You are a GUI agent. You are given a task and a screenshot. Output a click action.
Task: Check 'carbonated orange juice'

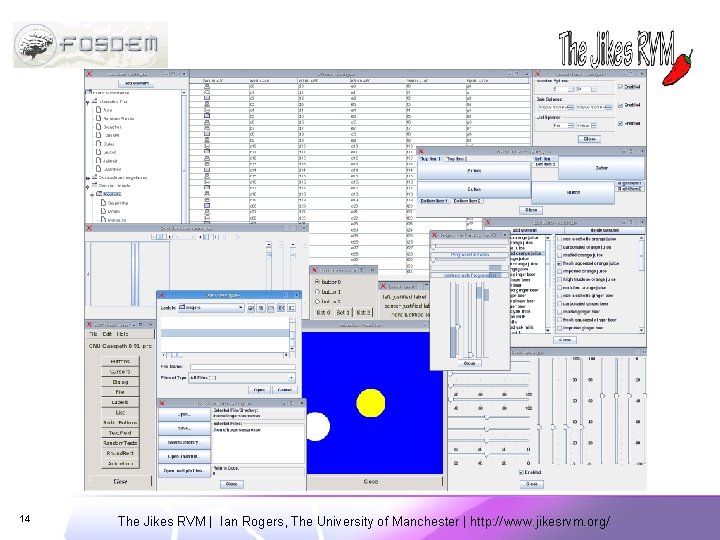(x=559, y=247)
